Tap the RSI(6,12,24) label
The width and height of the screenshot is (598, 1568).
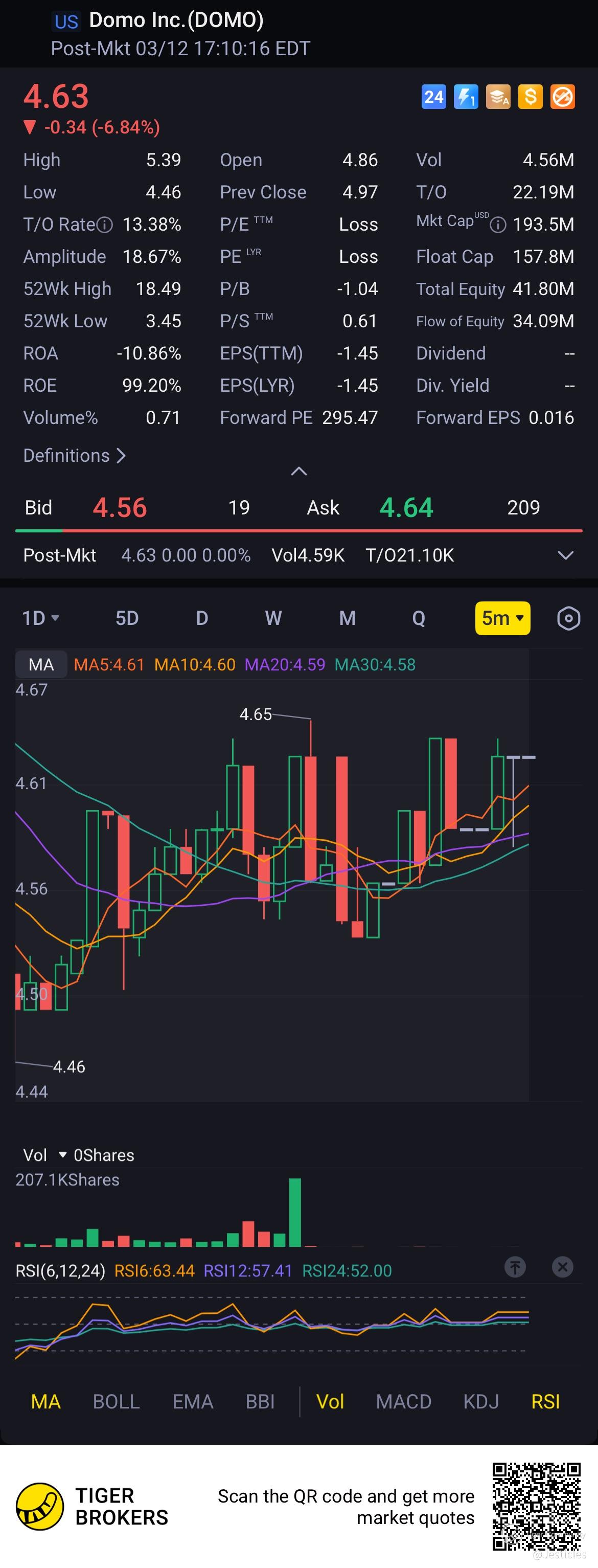coord(60,1271)
